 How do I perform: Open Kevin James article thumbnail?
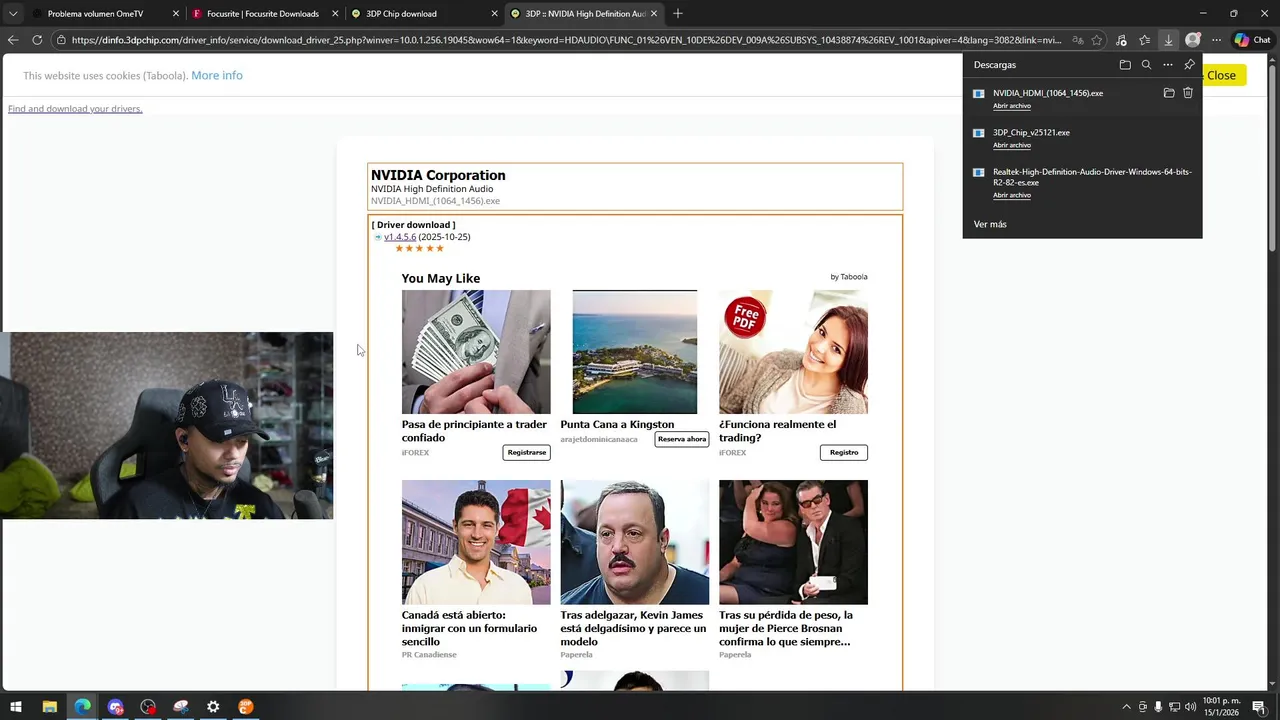point(635,542)
